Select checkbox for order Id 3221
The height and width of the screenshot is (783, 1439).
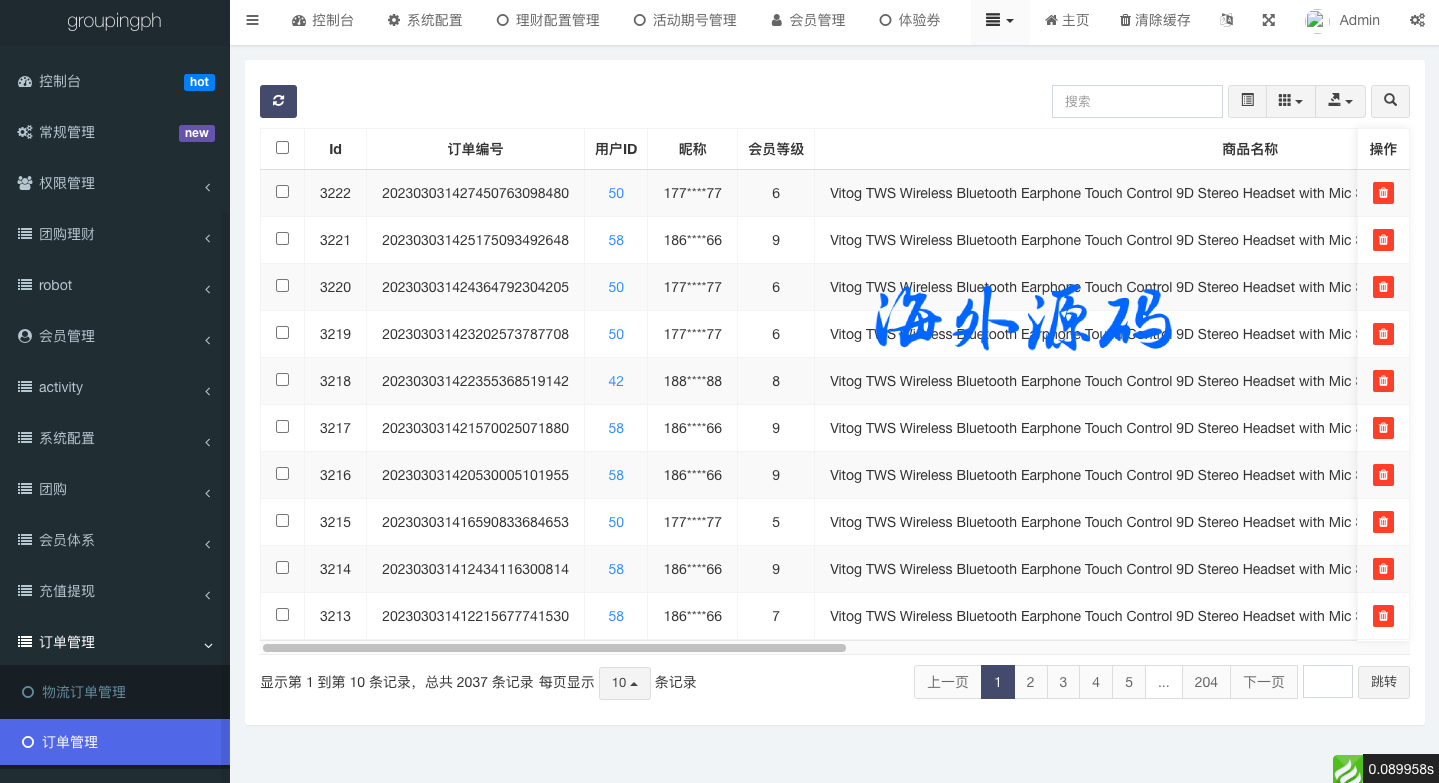click(282, 239)
